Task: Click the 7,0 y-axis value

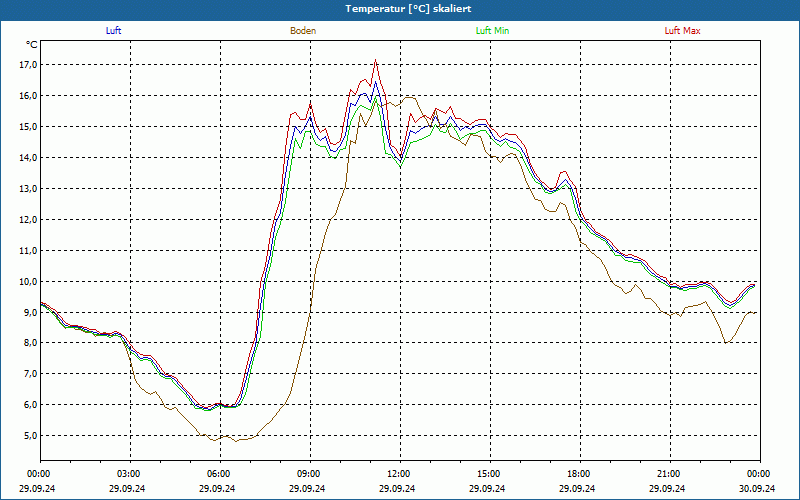Action: 30,373
